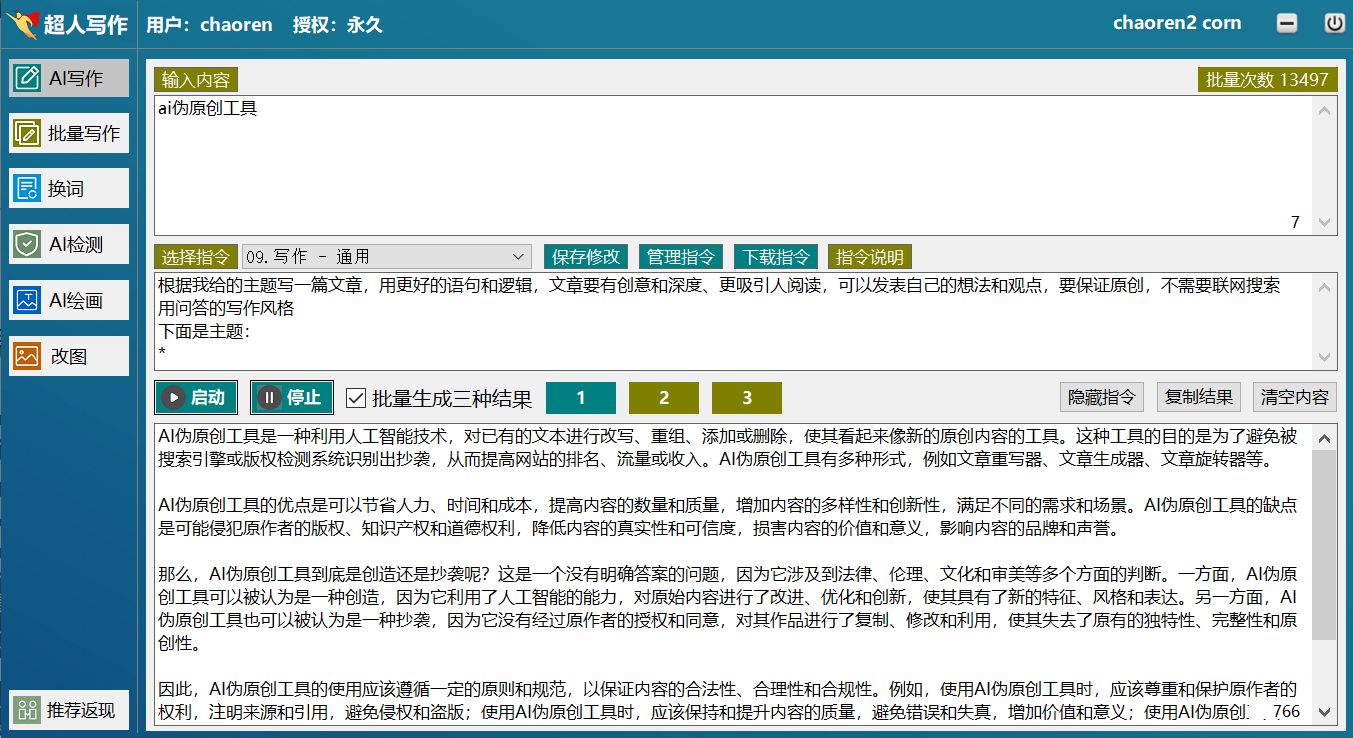Viewport: 1353px width, 738px height.
Task: Click the power icon in title bar
Action: [x=1334, y=24]
